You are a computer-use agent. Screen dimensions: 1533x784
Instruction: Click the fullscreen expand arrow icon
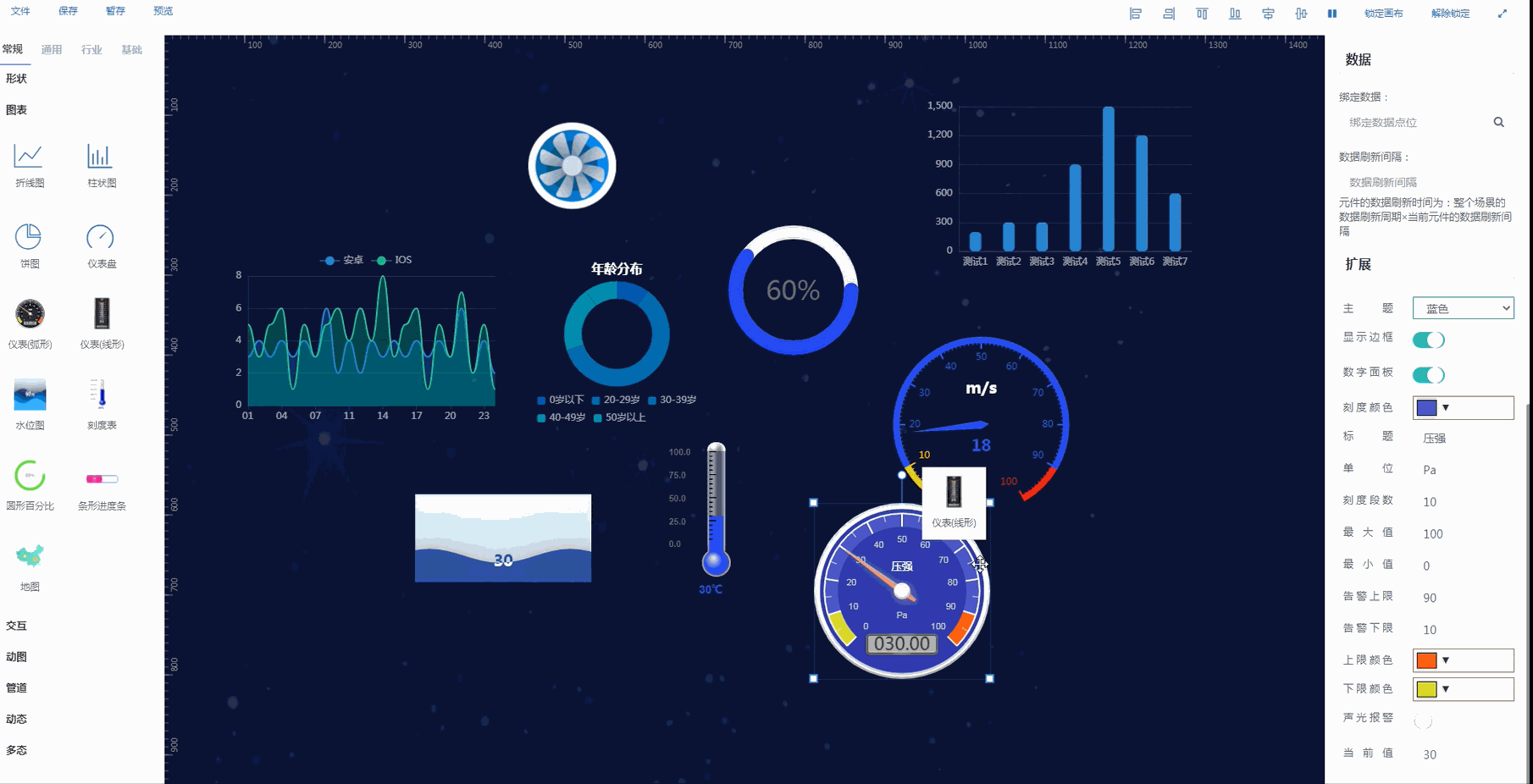1503,14
